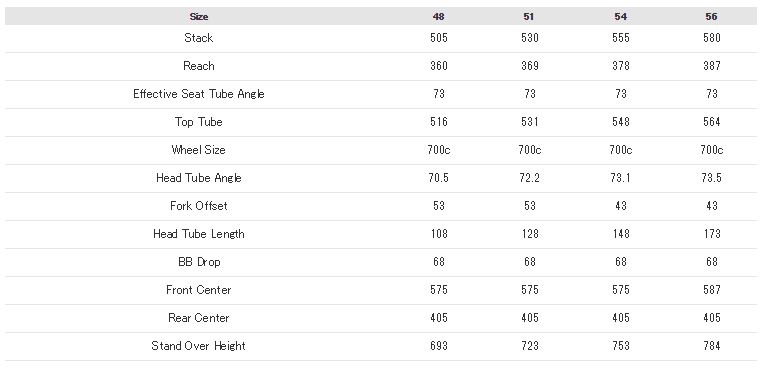Select the size 54 column header
The height and width of the screenshot is (380, 764).
pos(620,17)
